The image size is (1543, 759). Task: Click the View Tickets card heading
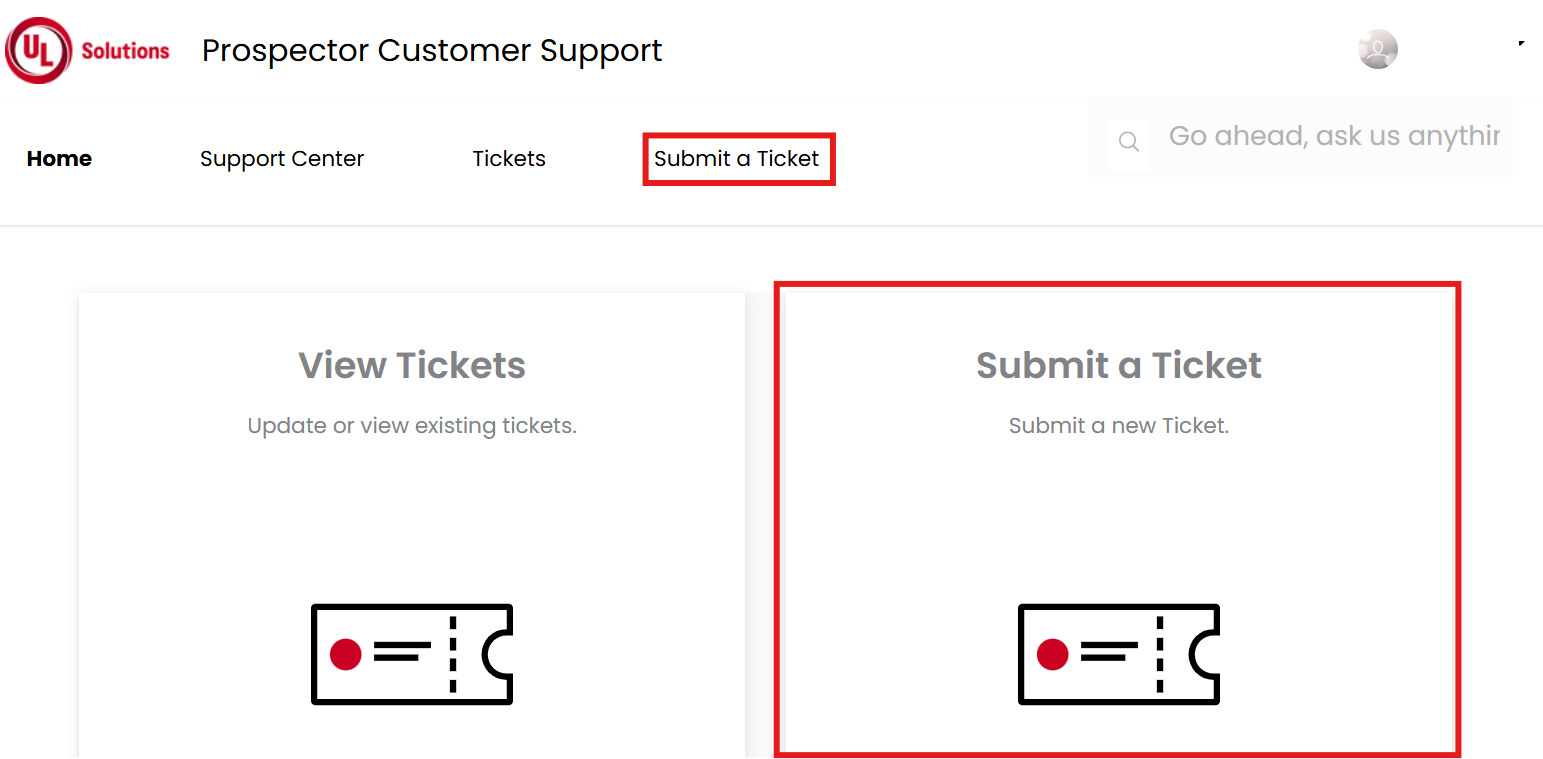point(412,365)
